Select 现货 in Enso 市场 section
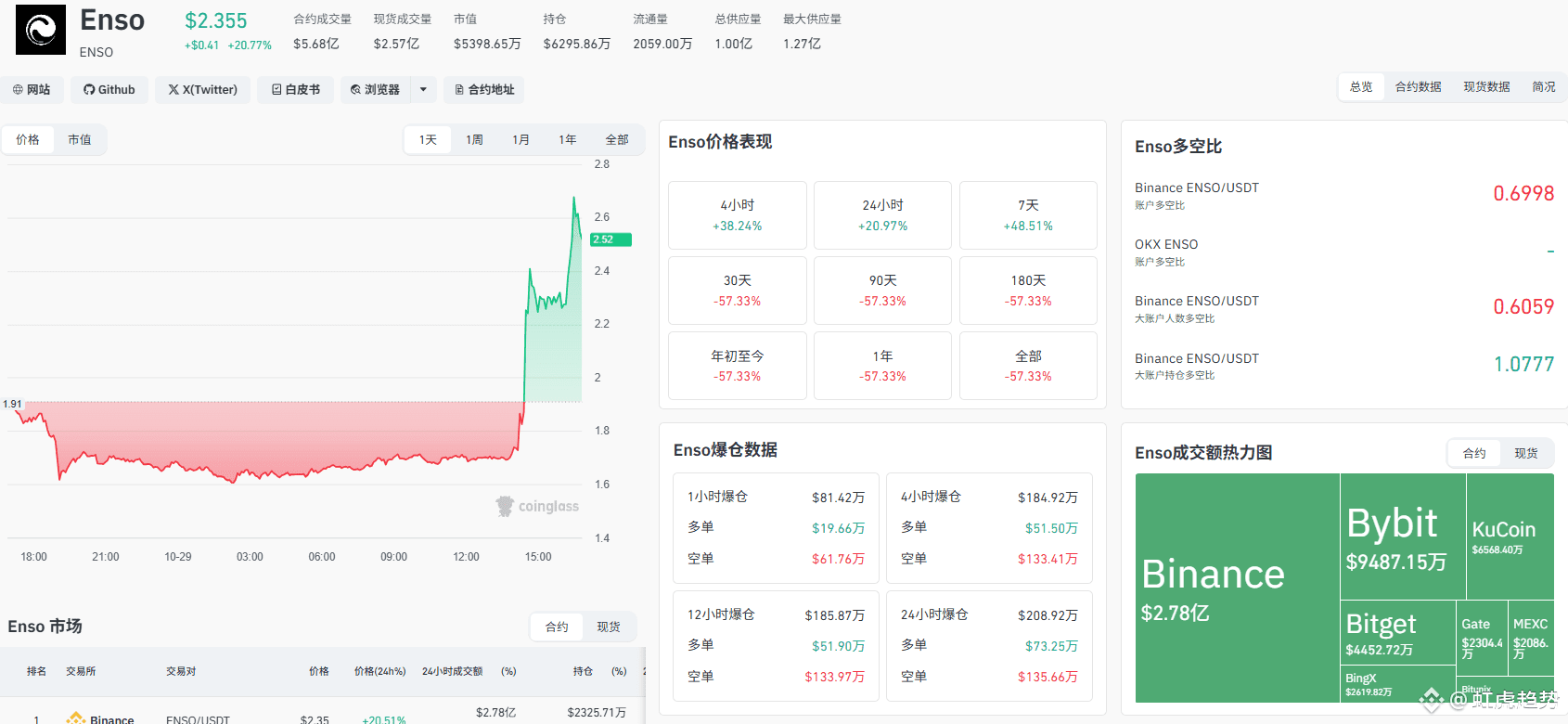This screenshot has width=1568, height=724. click(609, 627)
